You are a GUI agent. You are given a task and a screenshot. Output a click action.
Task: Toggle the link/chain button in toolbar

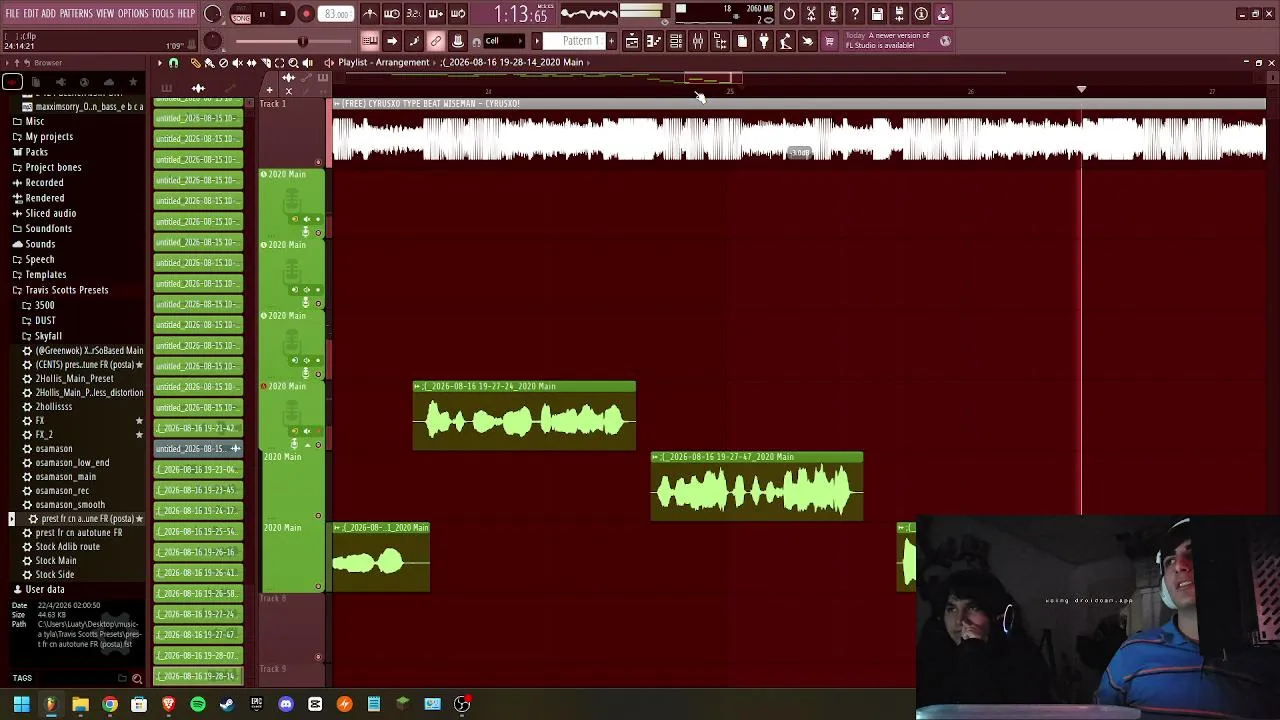(436, 41)
